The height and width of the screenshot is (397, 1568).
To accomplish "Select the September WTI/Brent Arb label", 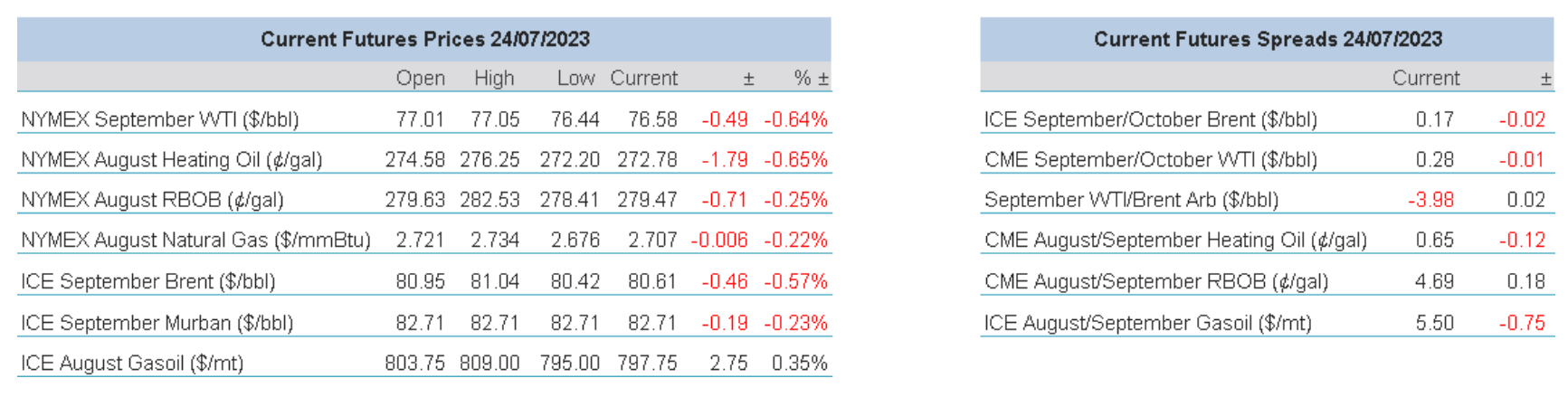I will click(x=1131, y=200).
